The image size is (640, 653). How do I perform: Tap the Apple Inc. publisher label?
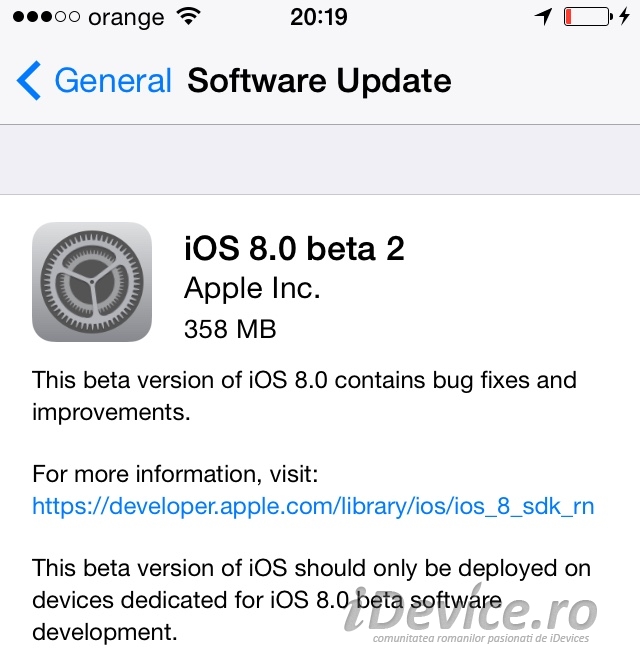252,289
